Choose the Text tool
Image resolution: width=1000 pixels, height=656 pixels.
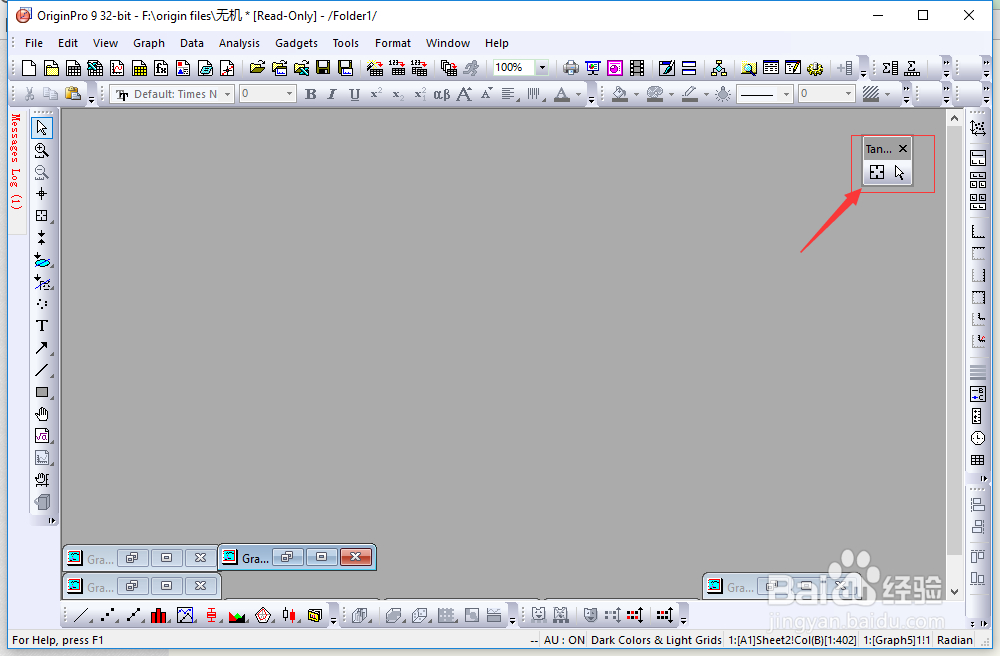[41, 326]
